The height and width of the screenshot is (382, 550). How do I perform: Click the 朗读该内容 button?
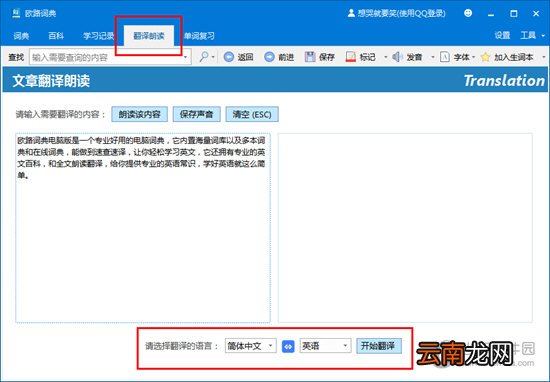pyautogui.click(x=139, y=114)
